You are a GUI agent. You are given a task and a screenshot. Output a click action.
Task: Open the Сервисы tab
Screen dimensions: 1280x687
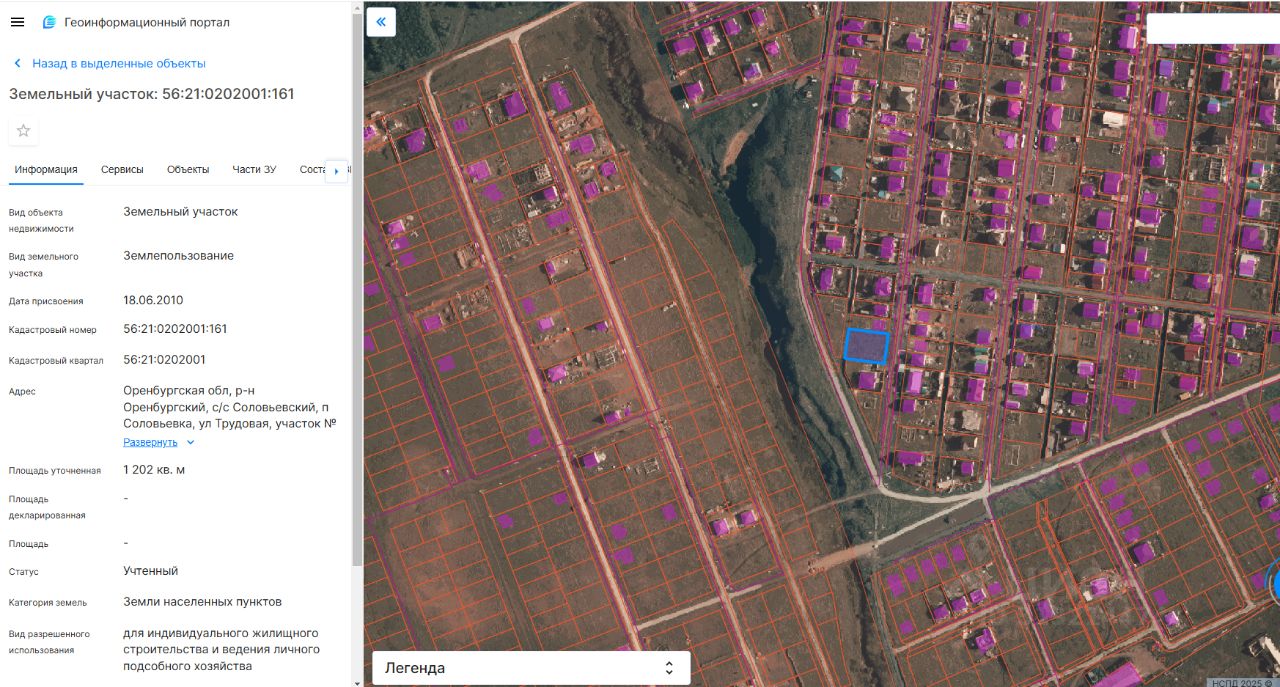point(122,170)
